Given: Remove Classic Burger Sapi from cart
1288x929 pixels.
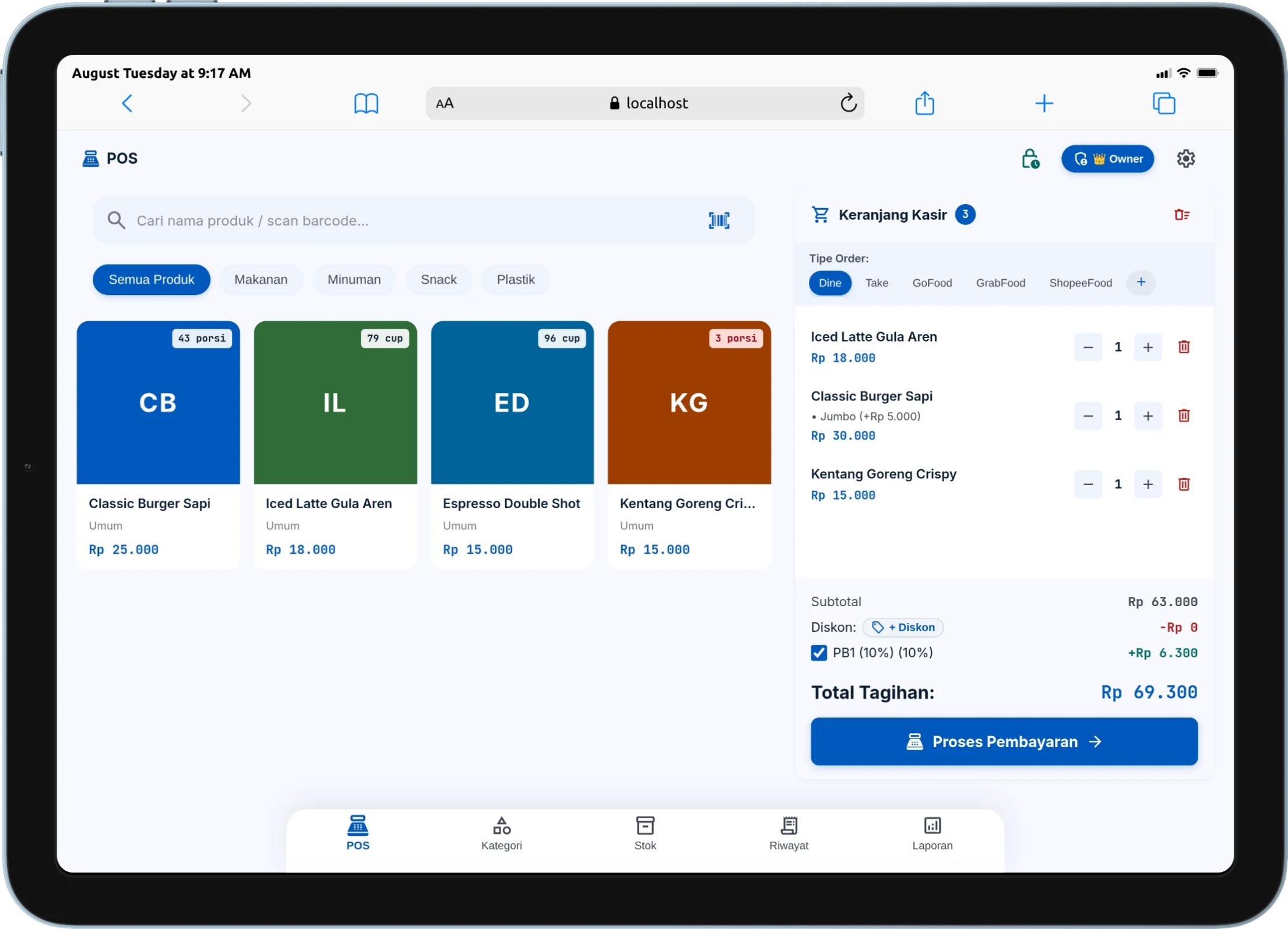Looking at the screenshot, I should point(1183,416).
